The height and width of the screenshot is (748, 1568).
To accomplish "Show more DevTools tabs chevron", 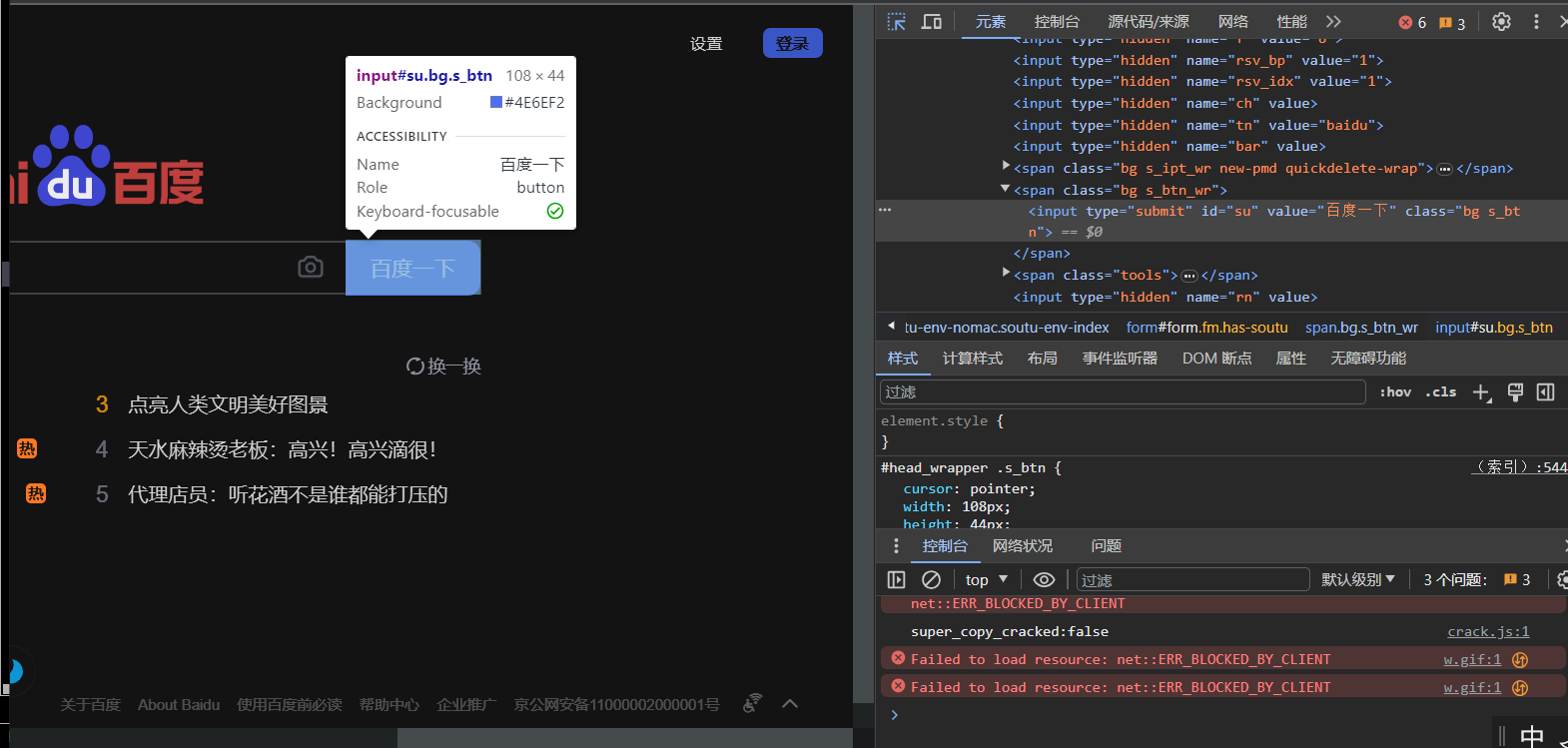I will click(x=1333, y=22).
